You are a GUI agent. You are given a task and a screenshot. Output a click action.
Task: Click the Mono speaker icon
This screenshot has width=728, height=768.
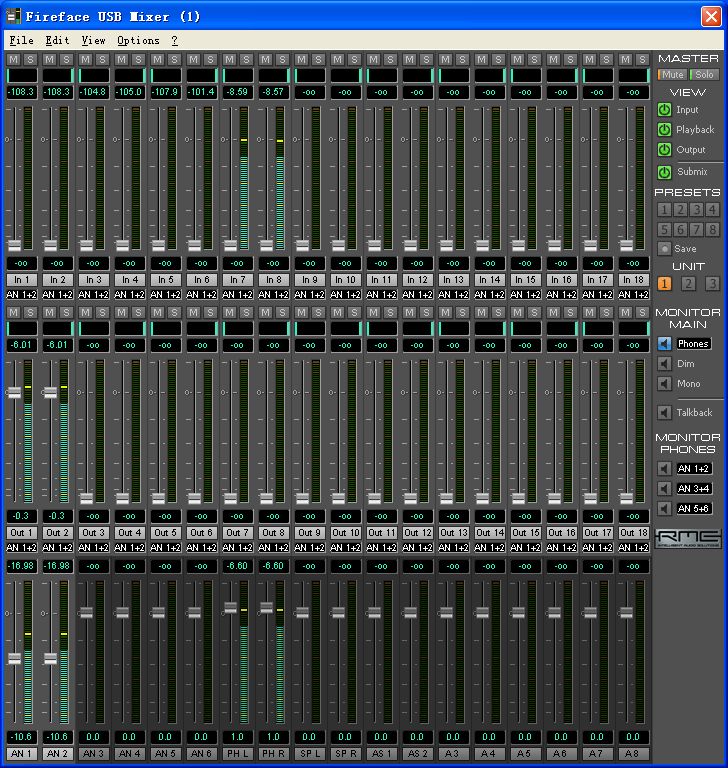click(664, 384)
